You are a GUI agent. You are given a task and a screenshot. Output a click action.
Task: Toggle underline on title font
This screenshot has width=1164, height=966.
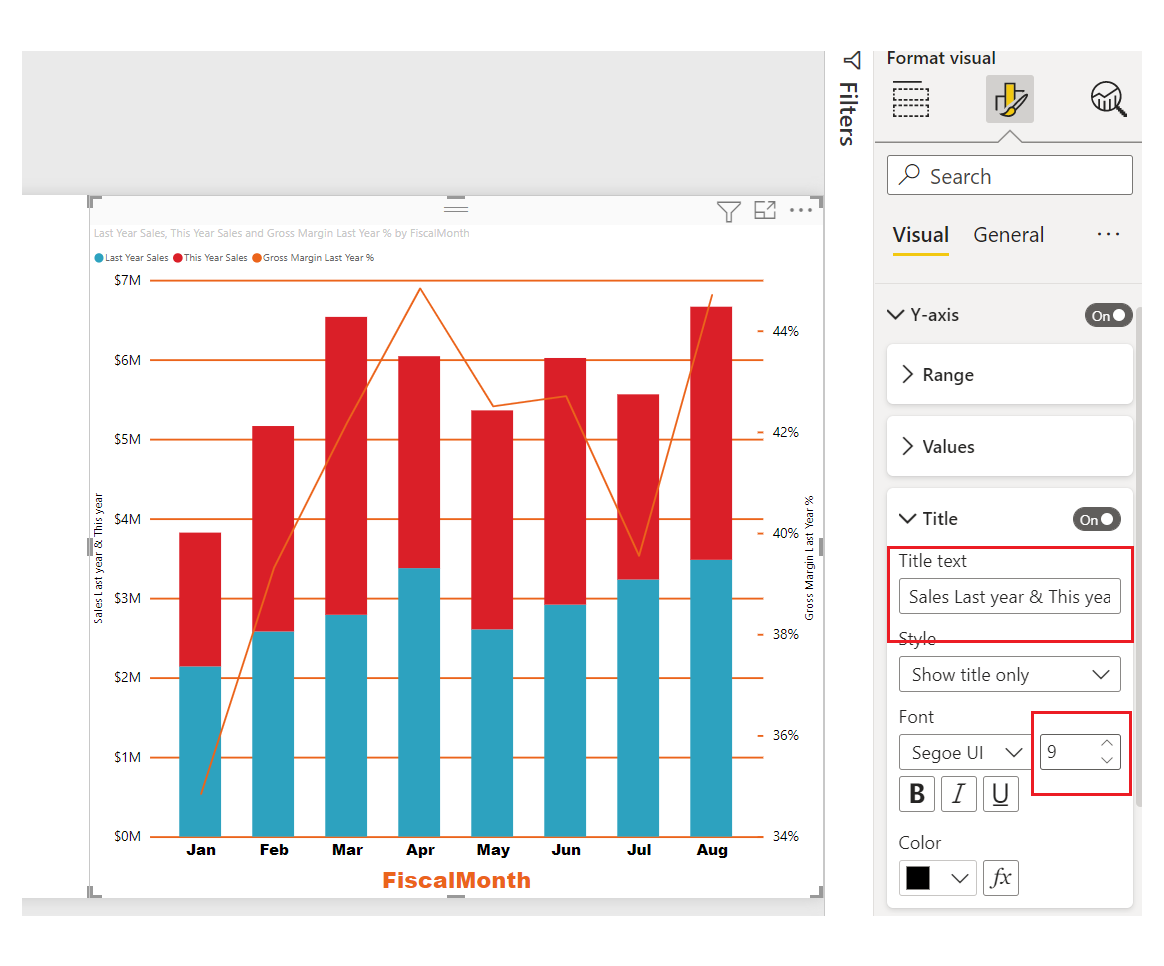coord(1001,794)
